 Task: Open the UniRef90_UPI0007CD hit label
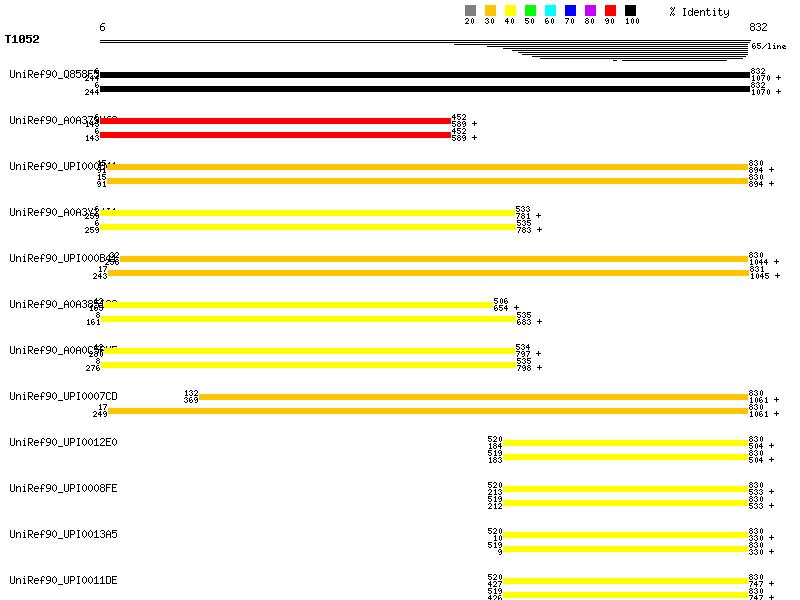click(63, 396)
